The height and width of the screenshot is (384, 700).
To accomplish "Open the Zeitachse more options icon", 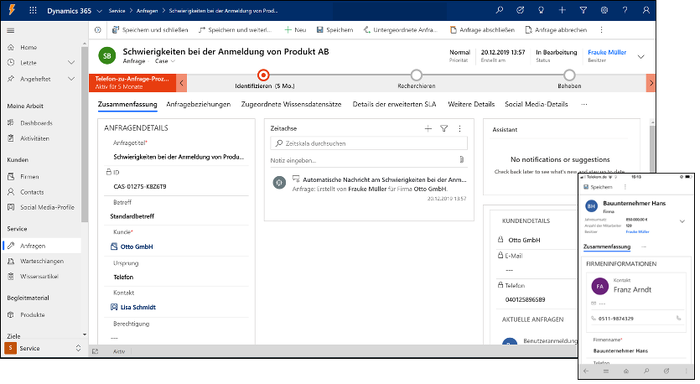I will [459, 129].
